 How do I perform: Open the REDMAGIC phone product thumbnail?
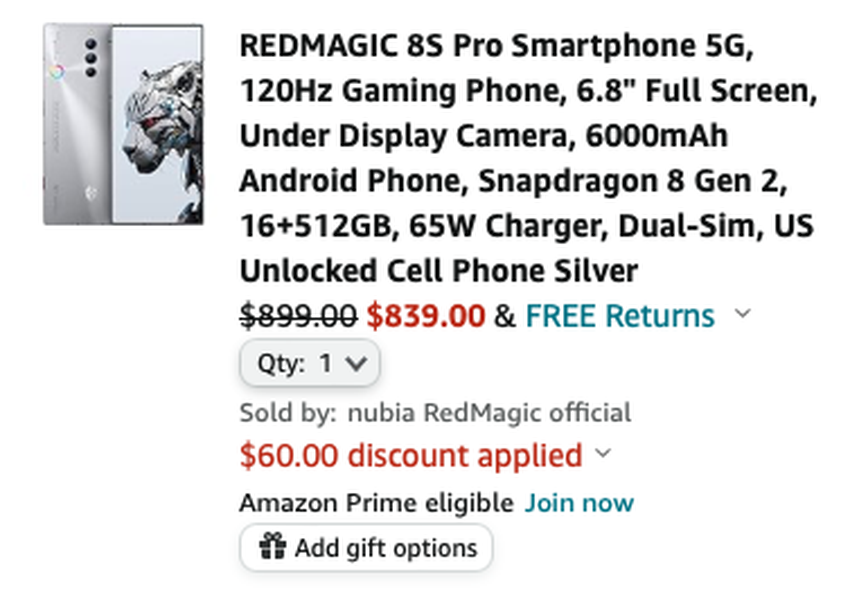pos(123,124)
